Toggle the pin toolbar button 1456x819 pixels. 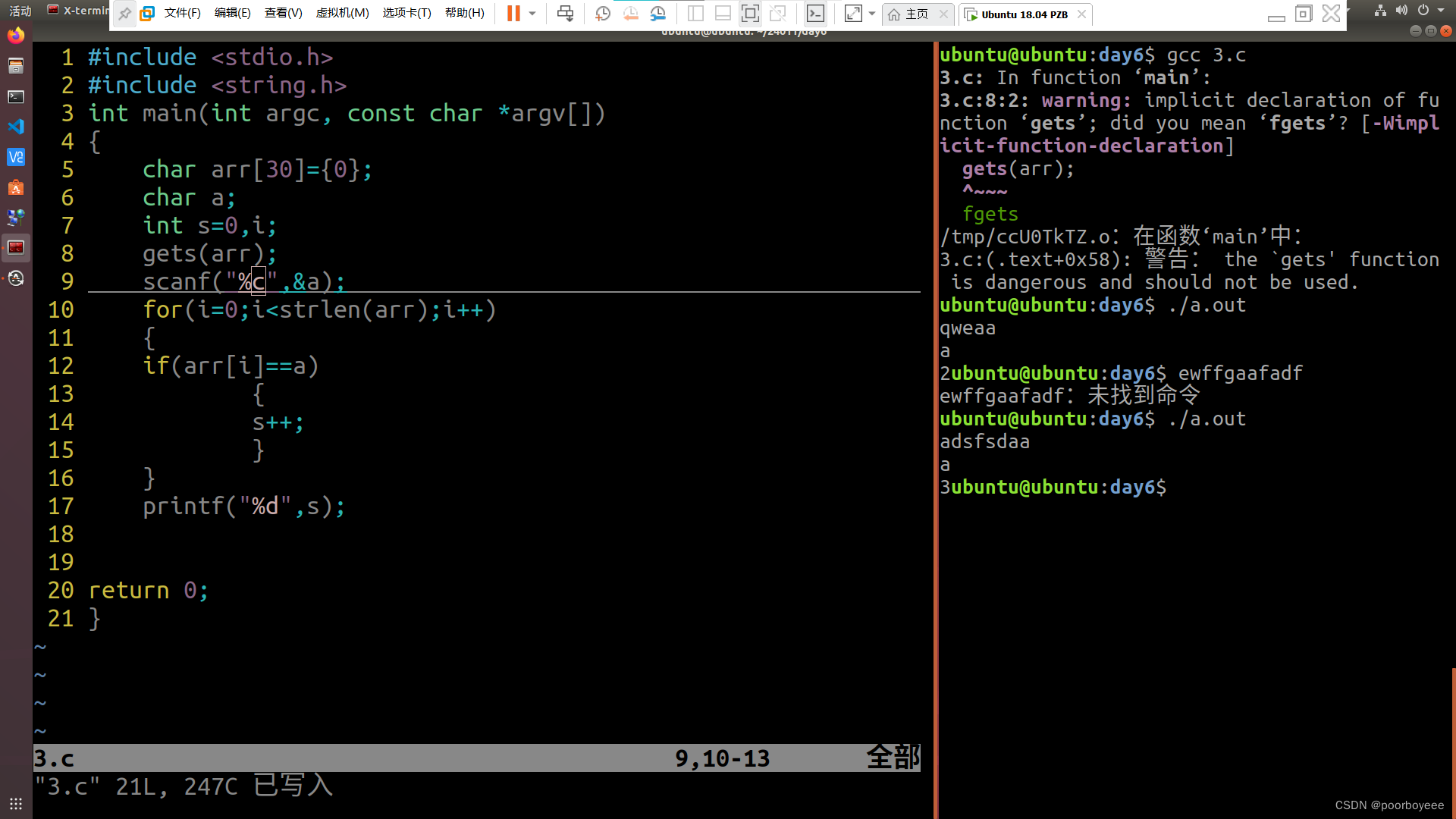click(x=124, y=13)
